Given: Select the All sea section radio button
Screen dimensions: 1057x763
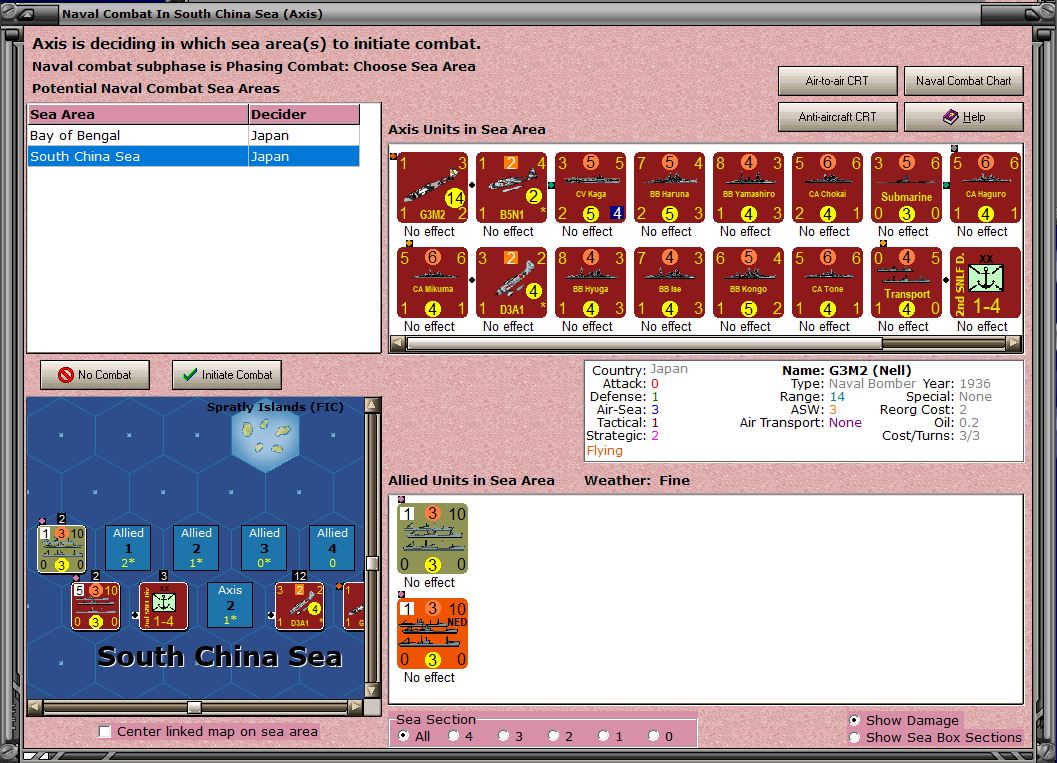Looking at the screenshot, I should [403, 736].
